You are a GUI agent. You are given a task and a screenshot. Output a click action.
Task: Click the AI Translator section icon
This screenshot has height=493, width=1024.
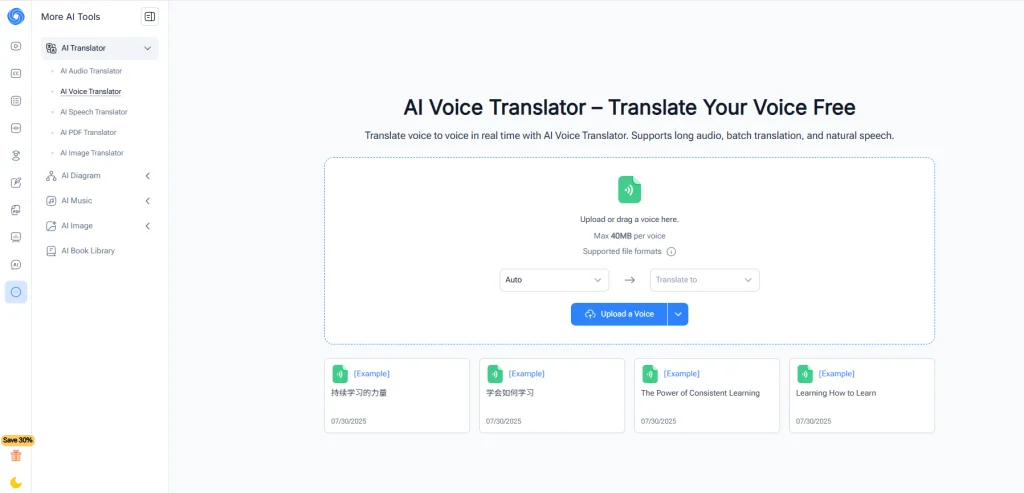(x=51, y=48)
